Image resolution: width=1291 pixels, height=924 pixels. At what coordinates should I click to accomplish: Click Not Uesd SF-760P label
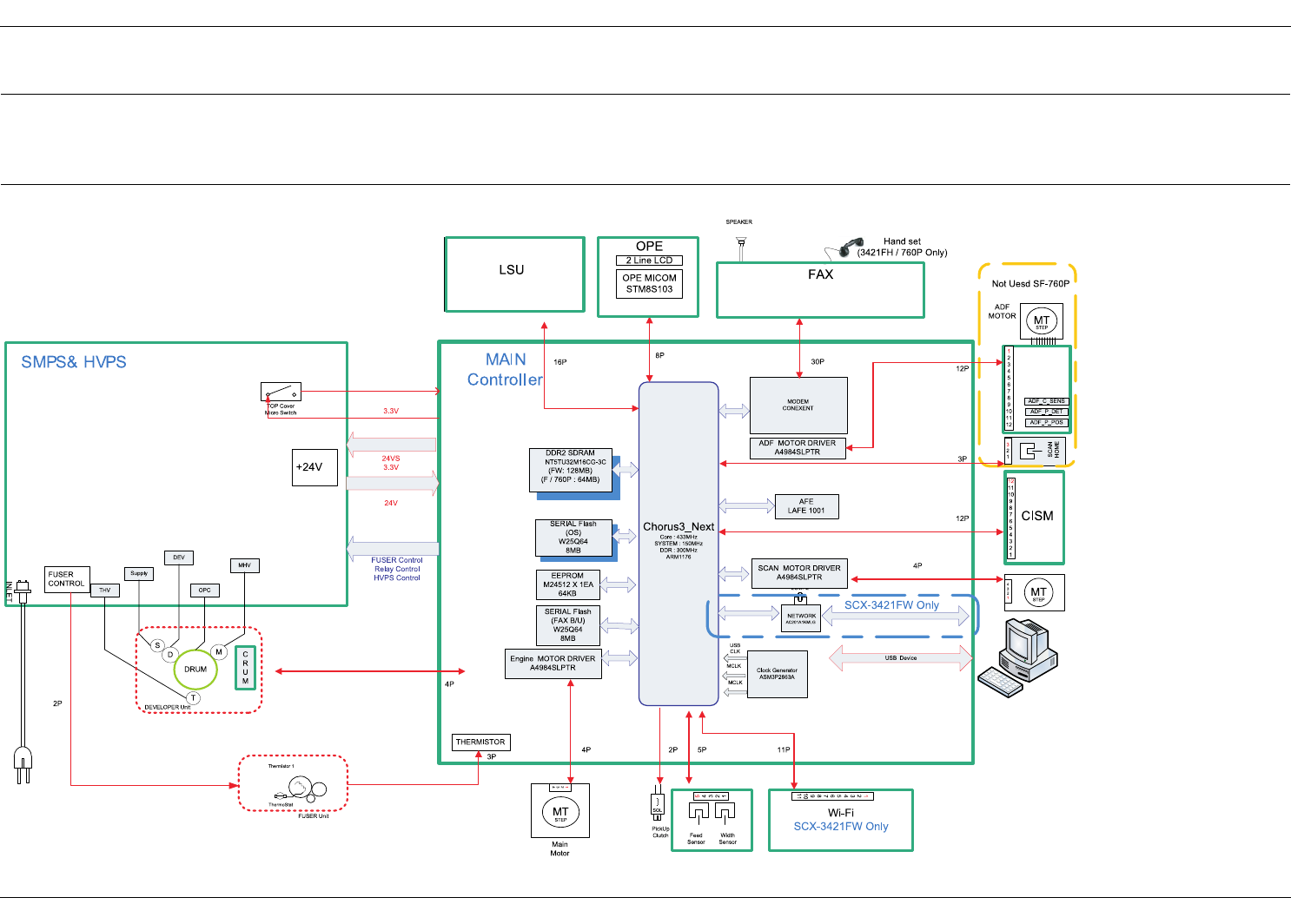(1030, 284)
